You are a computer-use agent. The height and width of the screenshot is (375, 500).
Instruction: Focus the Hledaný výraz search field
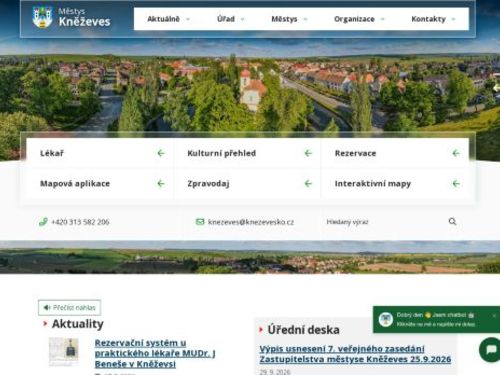[x=383, y=222]
